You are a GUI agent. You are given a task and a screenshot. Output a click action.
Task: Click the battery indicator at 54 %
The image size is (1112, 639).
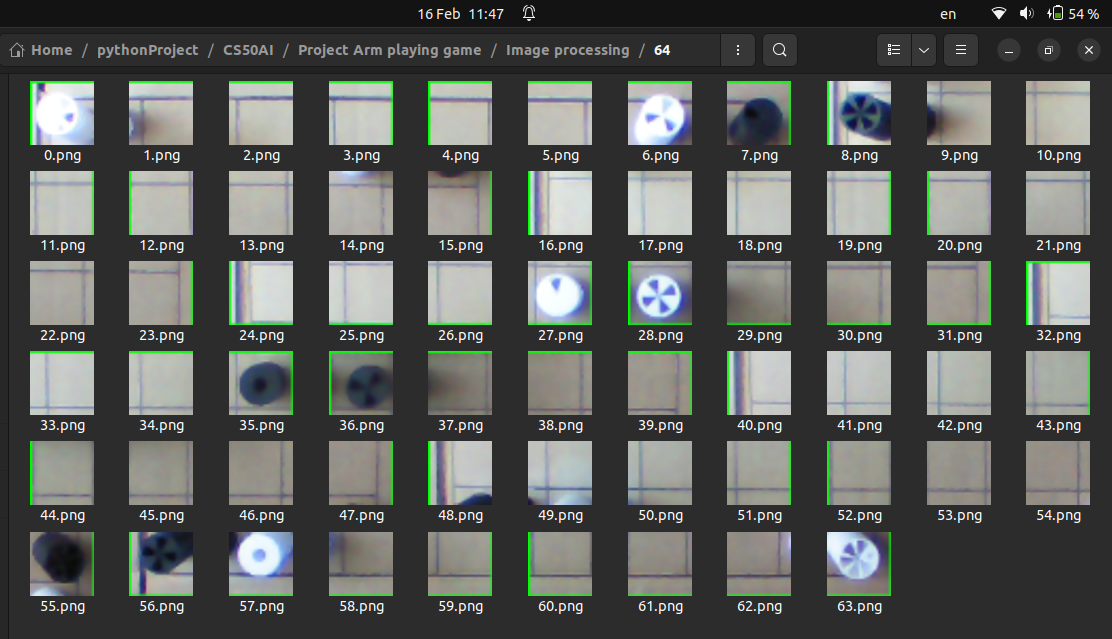tap(1073, 13)
